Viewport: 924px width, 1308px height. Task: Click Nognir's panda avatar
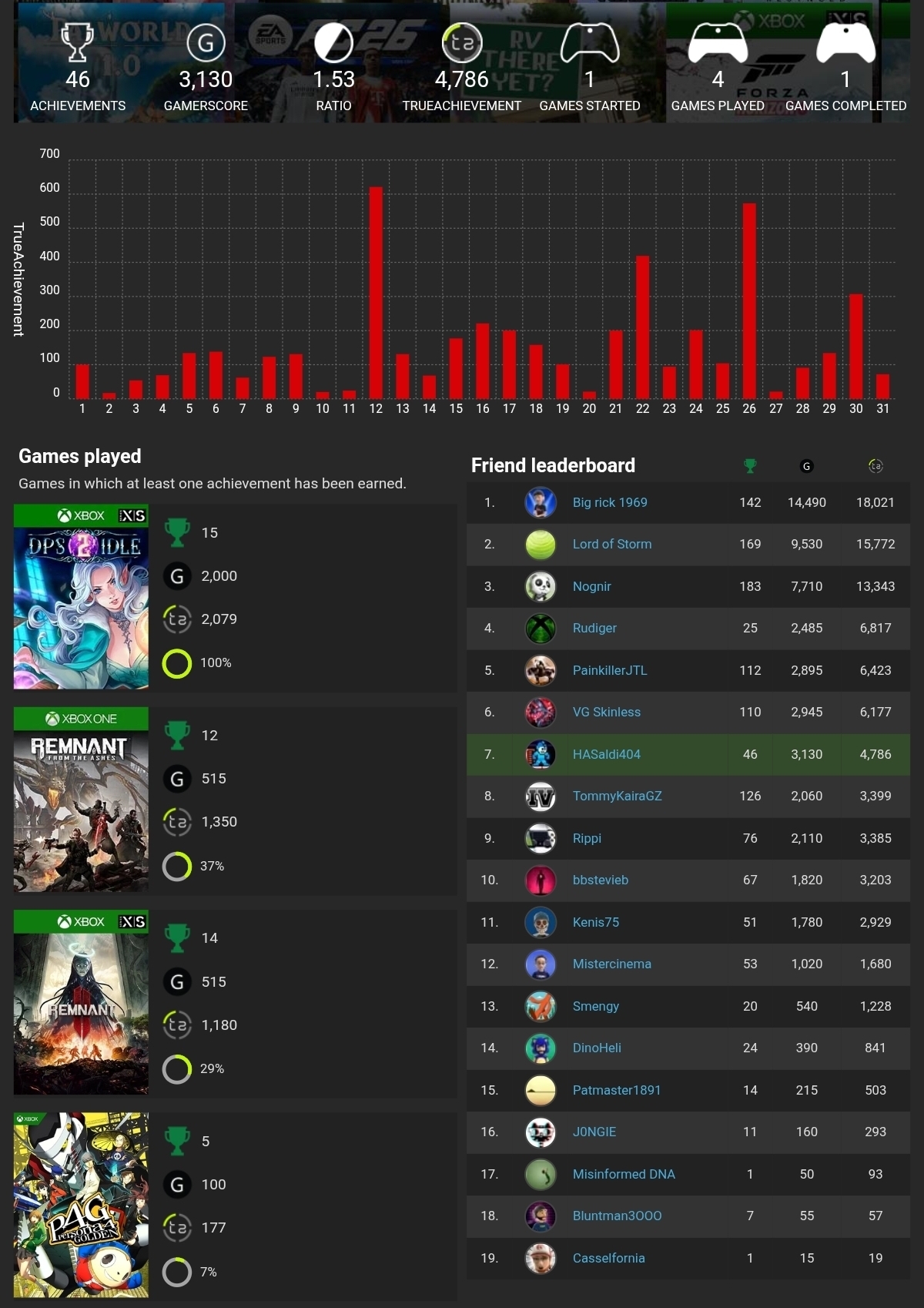point(541,586)
